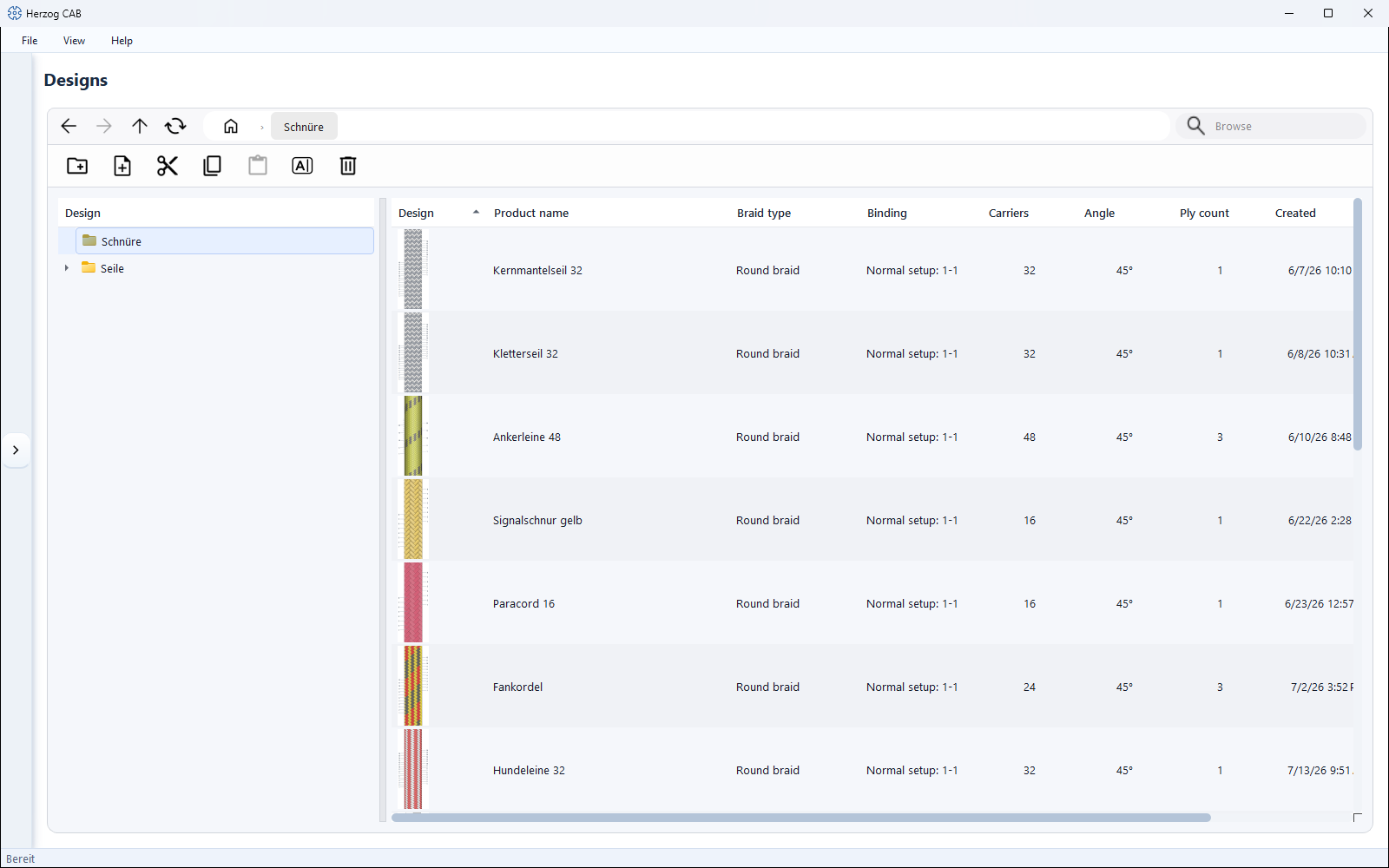This screenshot has height=868, width=1389.
Task: Select the Hundeleine 32 product name
Action: pyautogui.click(x=529, y=770)
